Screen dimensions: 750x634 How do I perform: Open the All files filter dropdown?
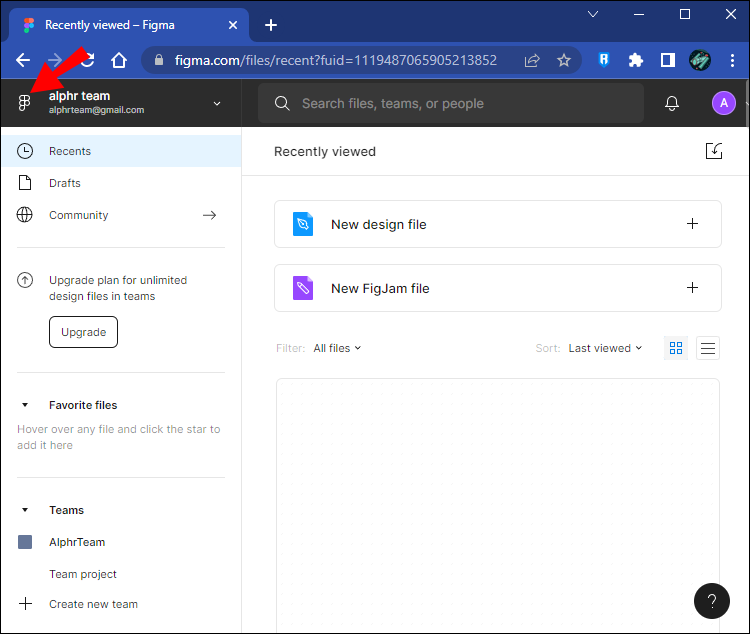(337, 348)
